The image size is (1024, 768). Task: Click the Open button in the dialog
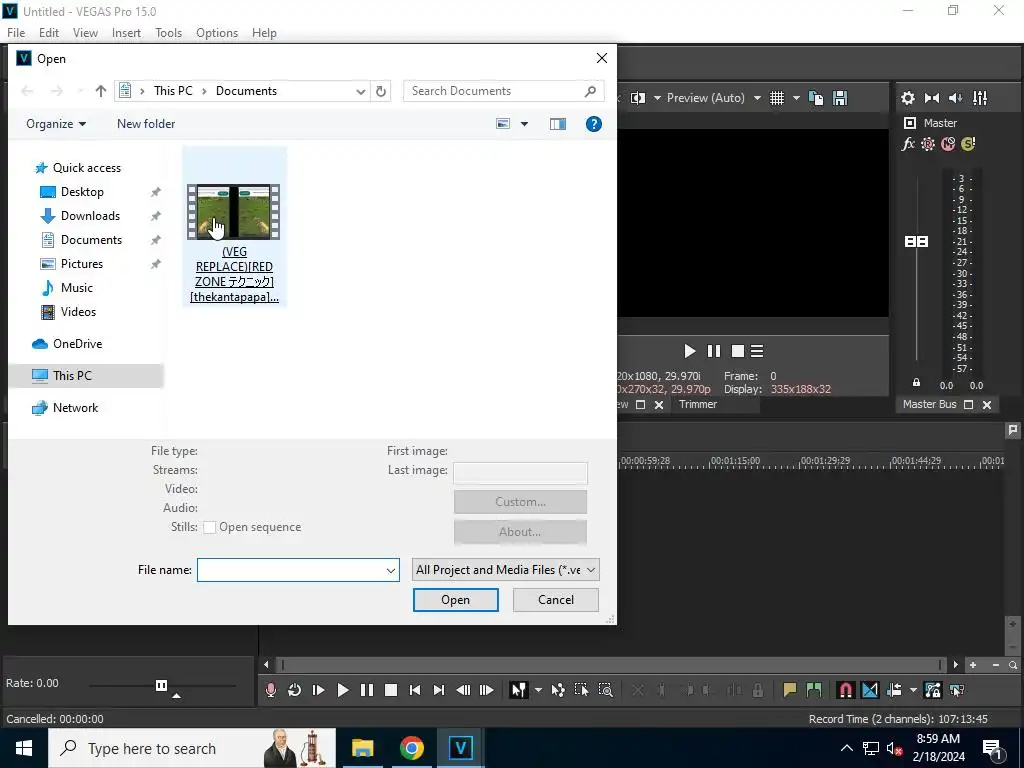(455, 600)
